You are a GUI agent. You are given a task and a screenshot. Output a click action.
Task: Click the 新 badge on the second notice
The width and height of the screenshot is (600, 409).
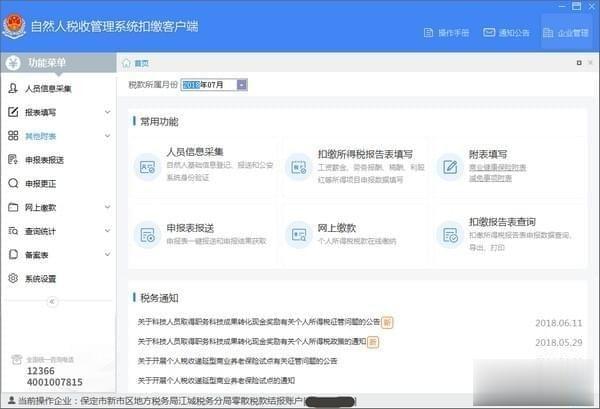pos(373,342)
